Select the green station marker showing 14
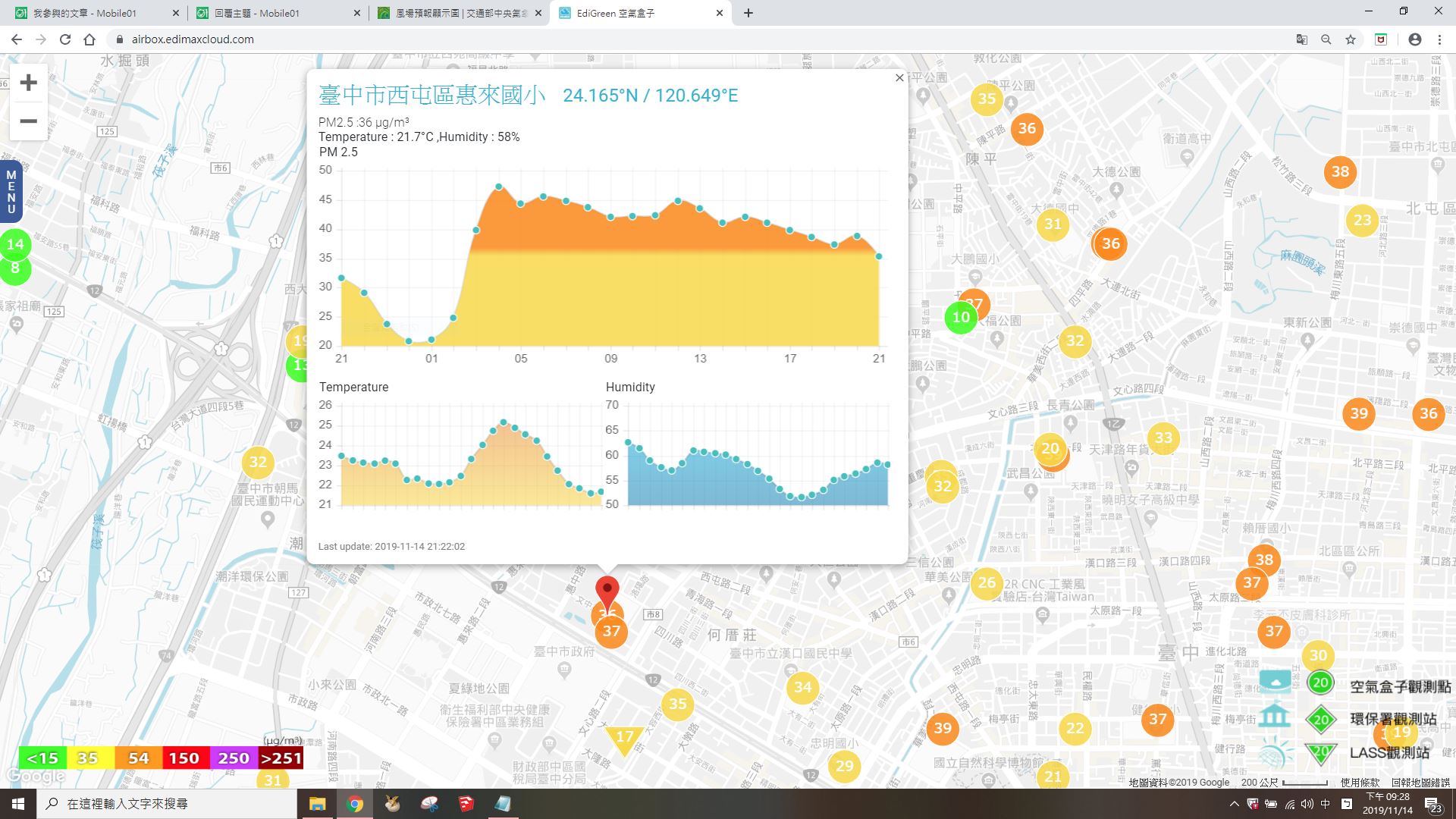This screenshot has height=819, width=1456. pyautogui.click(x=15, y=244)
